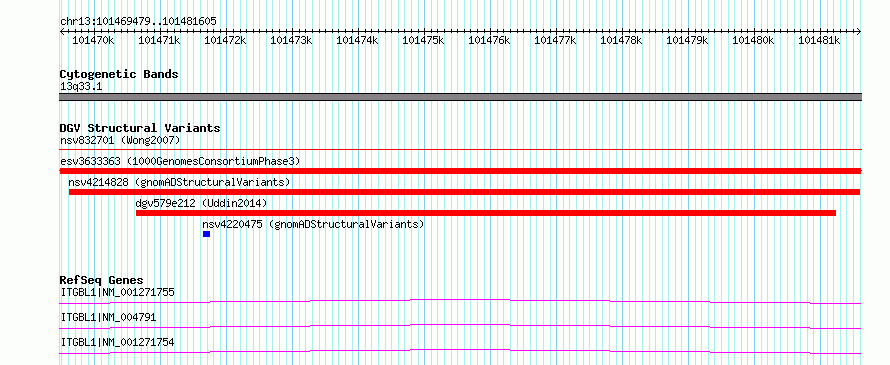Open the dgv579e212 (Uddin2014) variant label
890x365 pixels.
pos(201,203)
